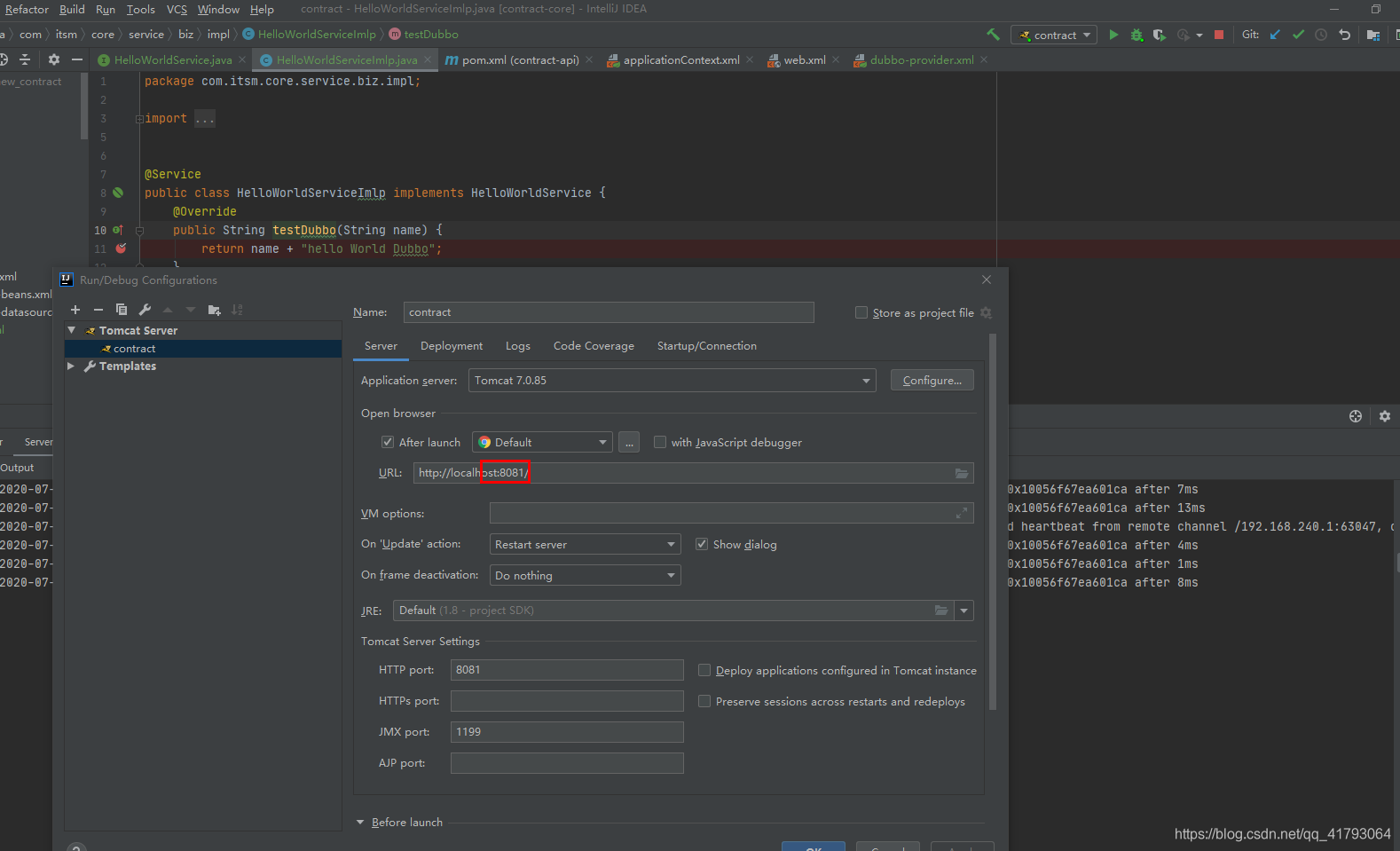This screenshot has height=851, width=1400.
Task: Run with Coverage from the toolbar
Action: click(x=1159, y=35)
